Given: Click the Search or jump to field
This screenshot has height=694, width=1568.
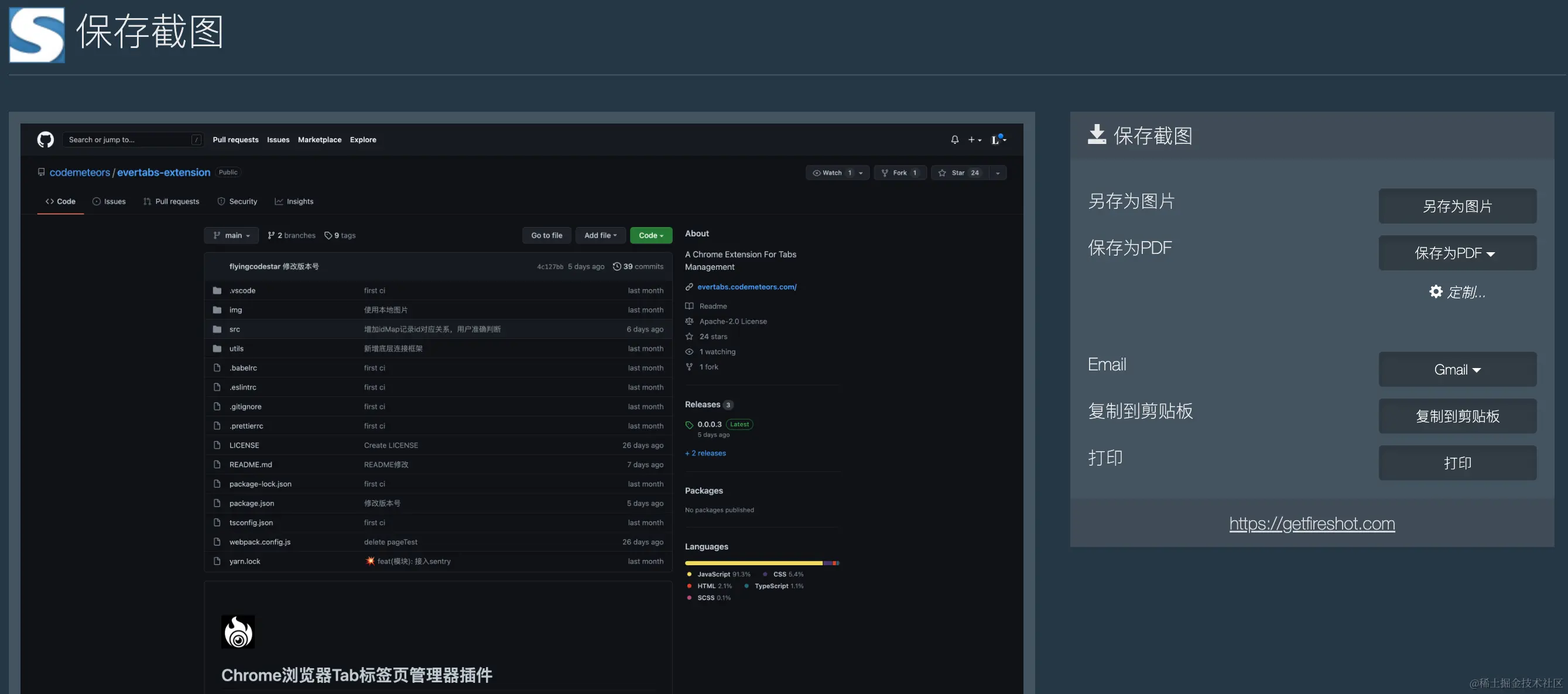Looking at the screenshot, I should (128, 139).
